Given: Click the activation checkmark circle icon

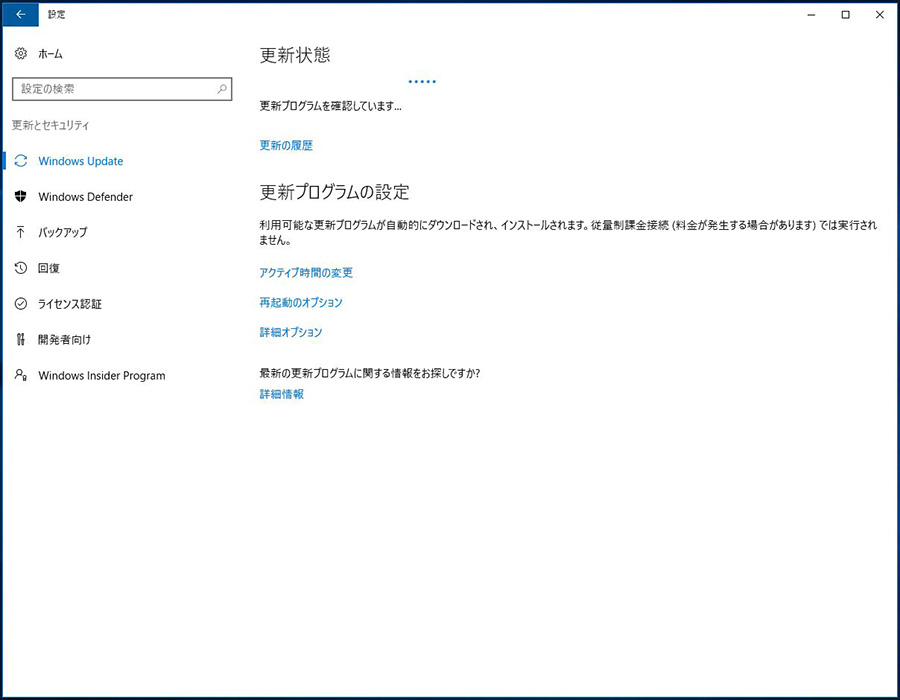Looking at the screenshot, I should point(21,304).
